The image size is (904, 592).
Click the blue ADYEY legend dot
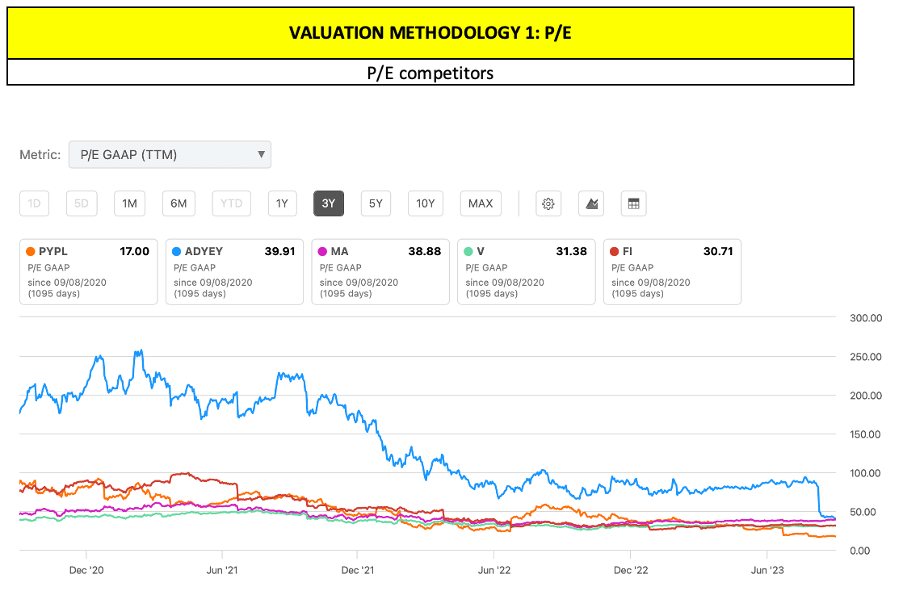click(x=177, y=251)
